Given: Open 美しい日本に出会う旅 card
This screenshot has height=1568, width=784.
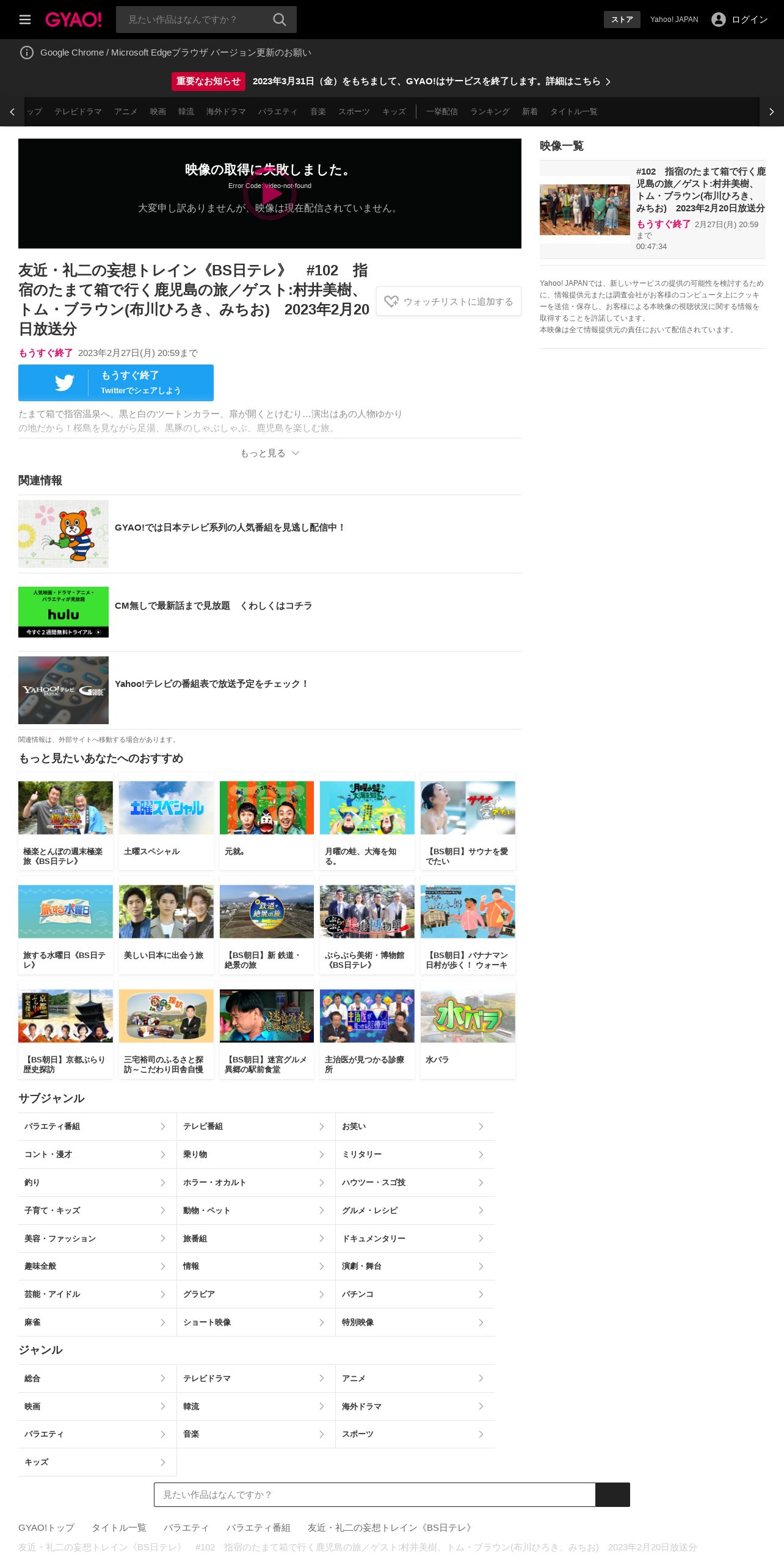Looking at the screenshot, I should 166,926.
